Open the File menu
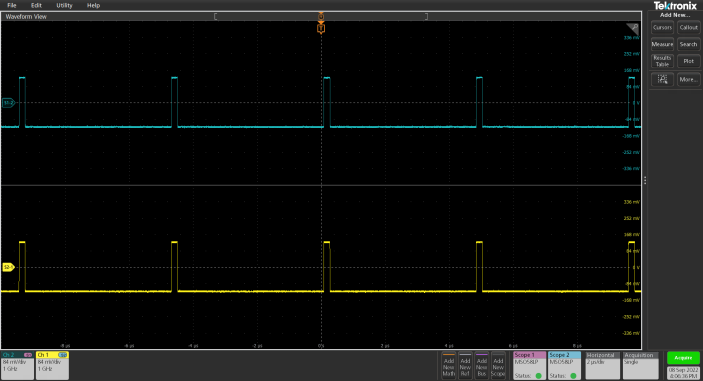Viewport: 703px width, 381px height. [x=12, y=5]
